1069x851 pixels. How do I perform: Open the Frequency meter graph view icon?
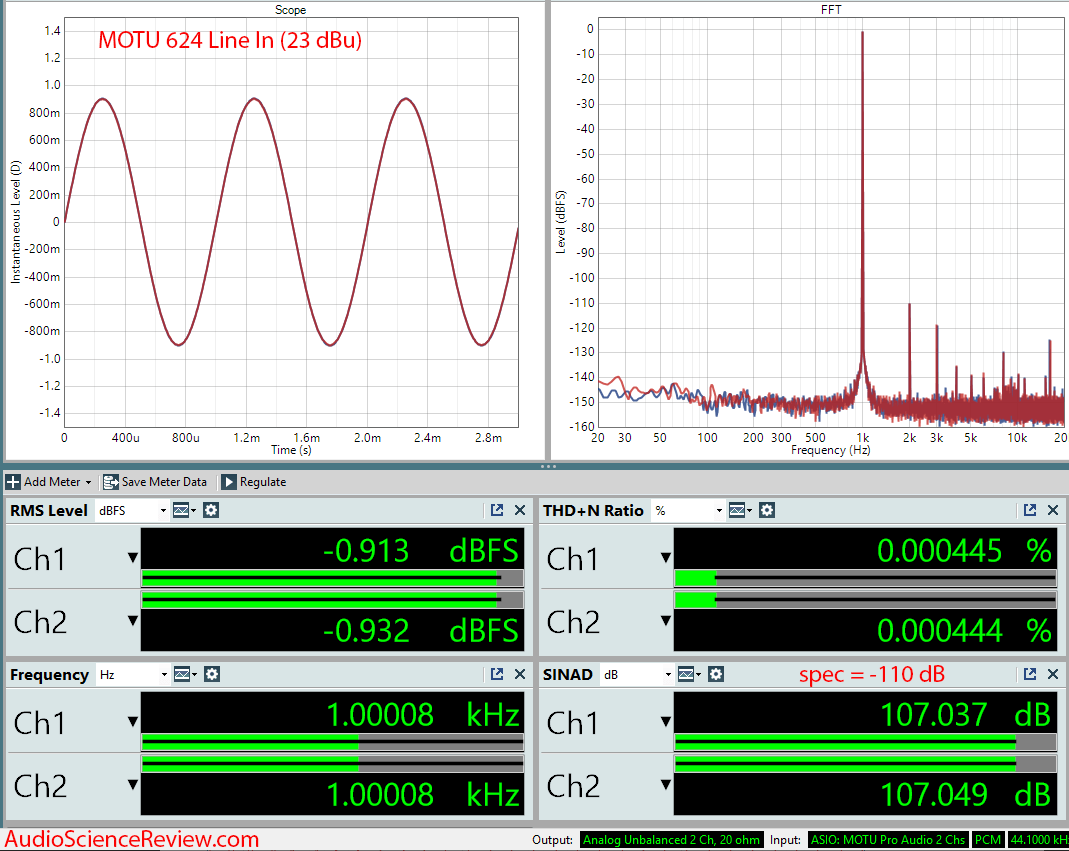point(184,674)
